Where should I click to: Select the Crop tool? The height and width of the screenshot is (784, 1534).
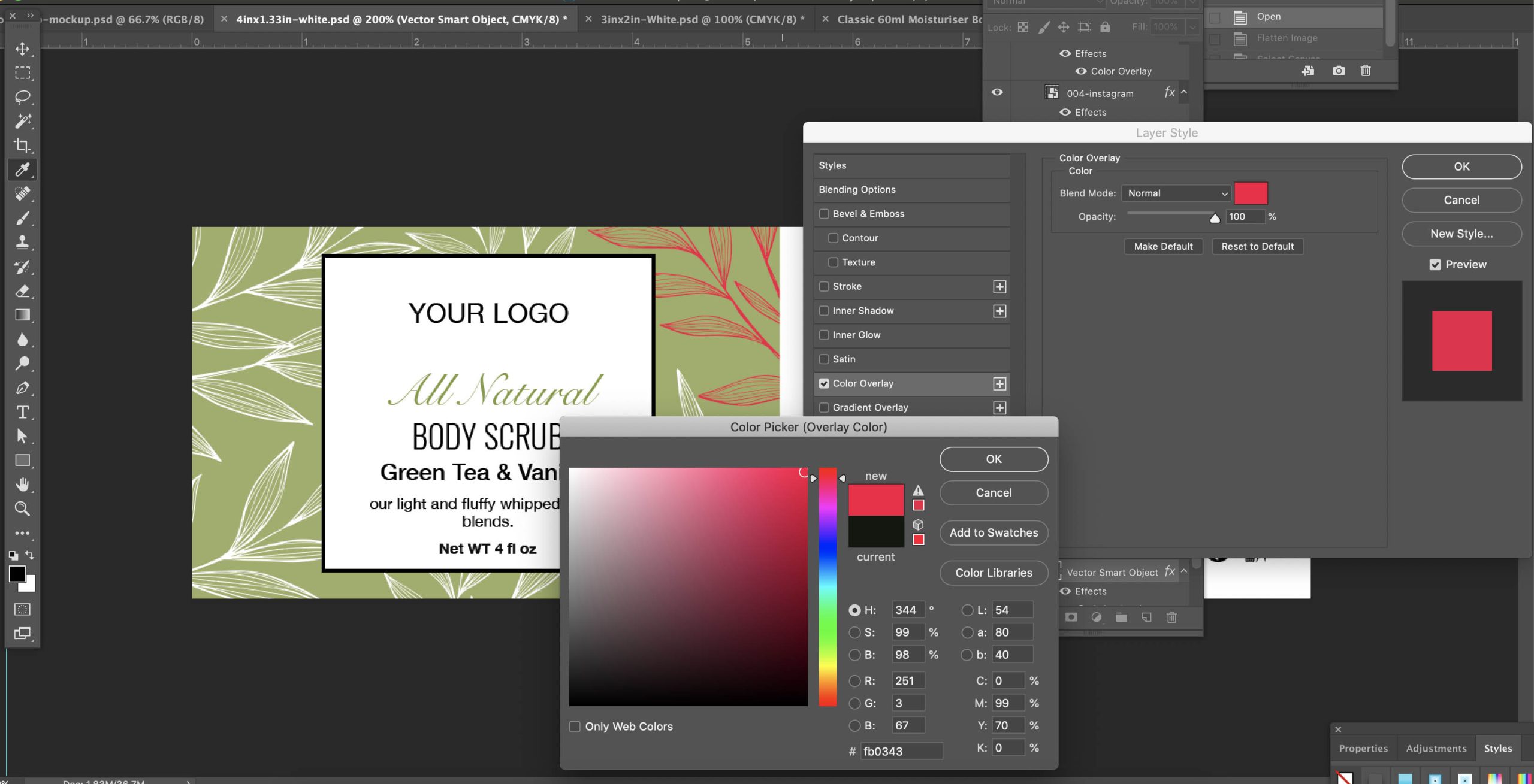tap(22, 146)
